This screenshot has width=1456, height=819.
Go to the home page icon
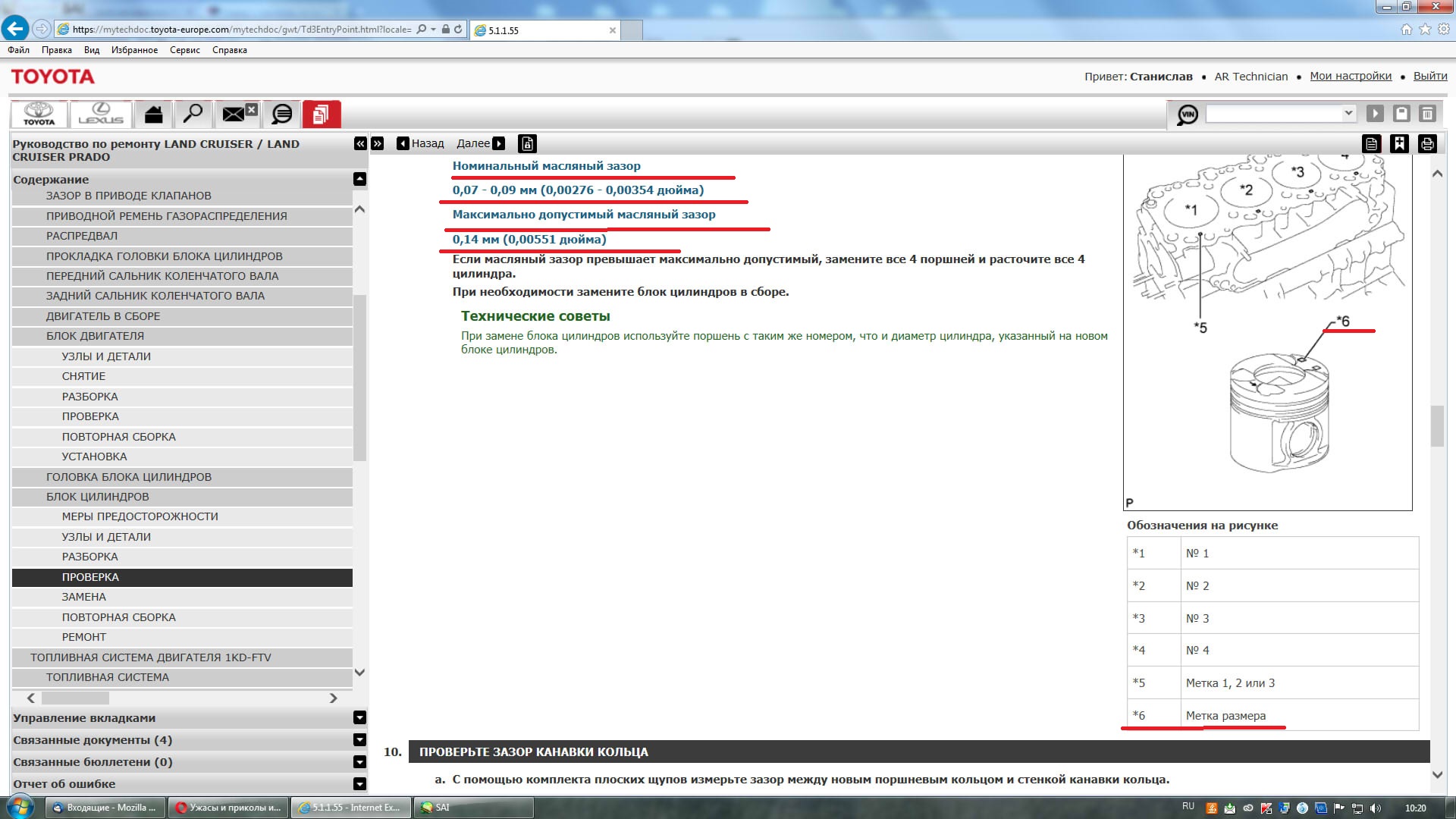153,114
